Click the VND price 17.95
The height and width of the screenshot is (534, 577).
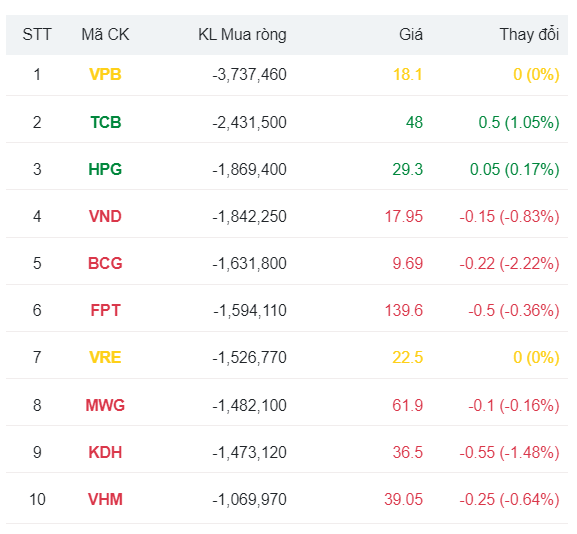[x=404, y=216]
